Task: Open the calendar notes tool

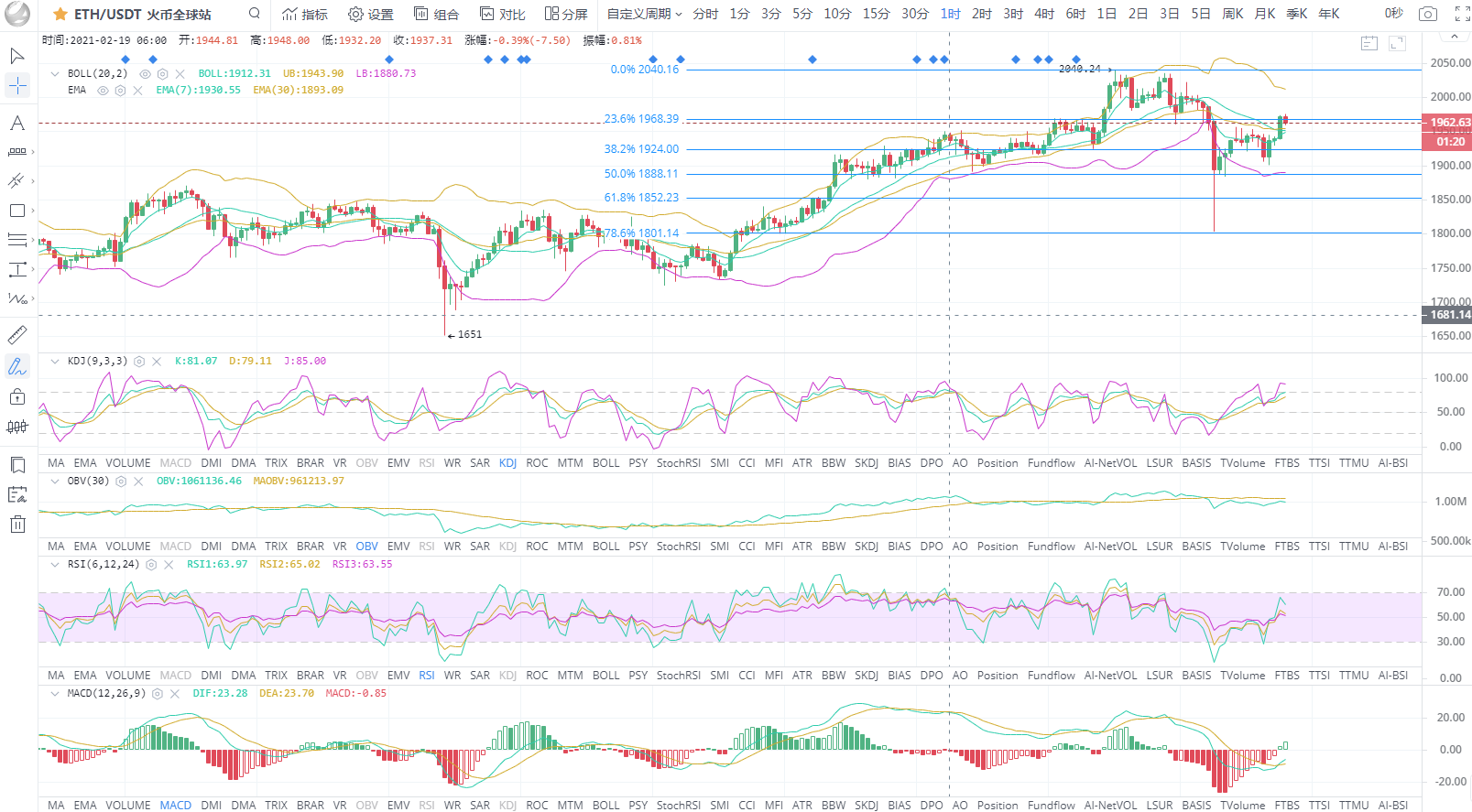Action: click(16, 495)
